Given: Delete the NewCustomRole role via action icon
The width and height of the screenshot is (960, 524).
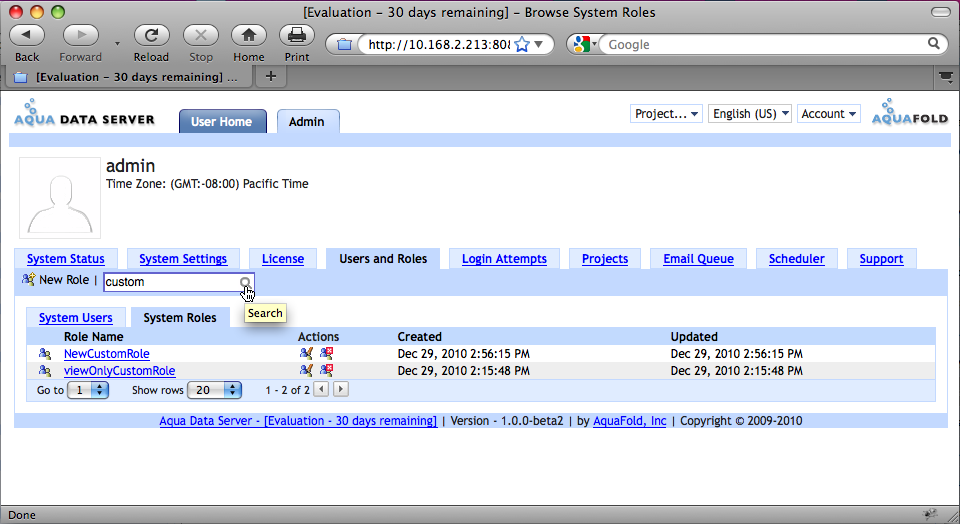Looking at the screenshot, I should coord(326,353).
